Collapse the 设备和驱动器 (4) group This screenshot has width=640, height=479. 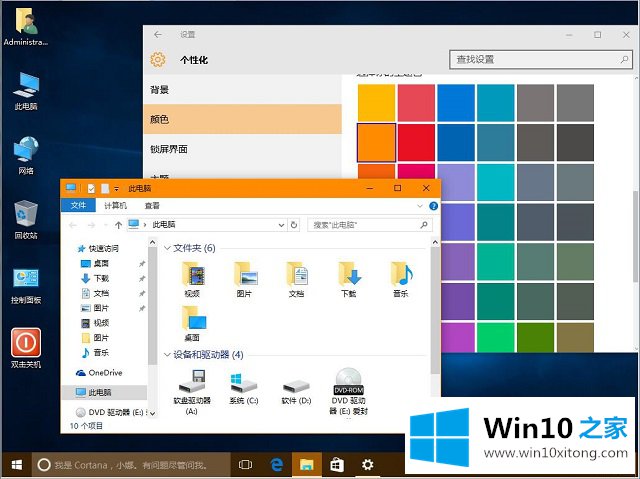[x=167, y=355]
